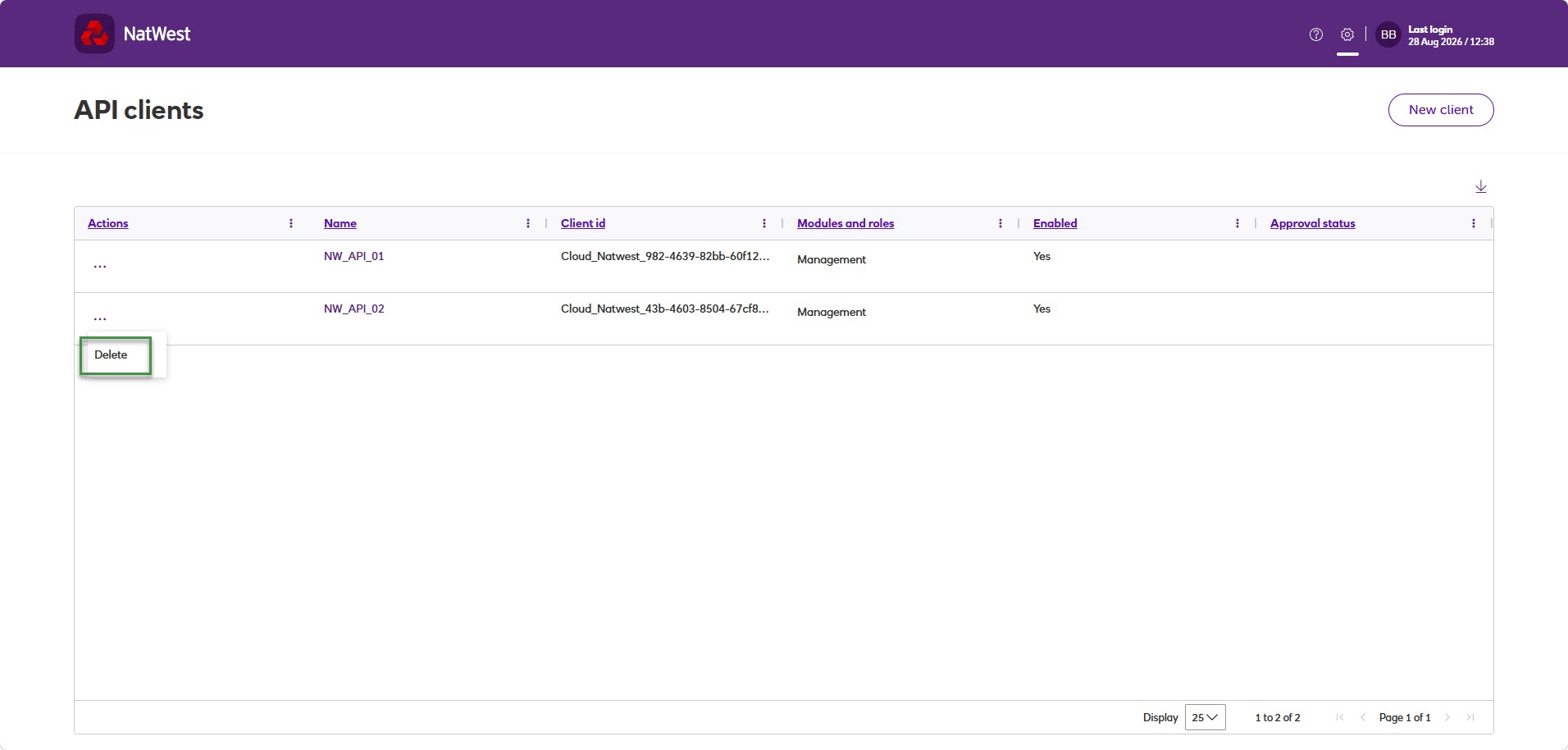Click the BB user avatar

[x=1388, y=34]
